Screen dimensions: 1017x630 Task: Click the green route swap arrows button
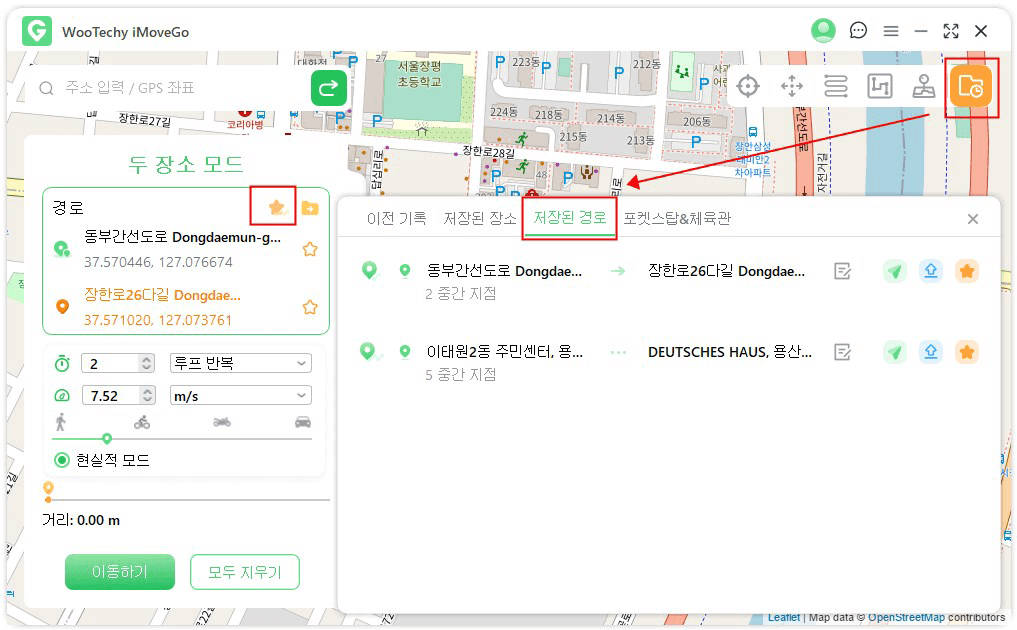click(328, 88)
